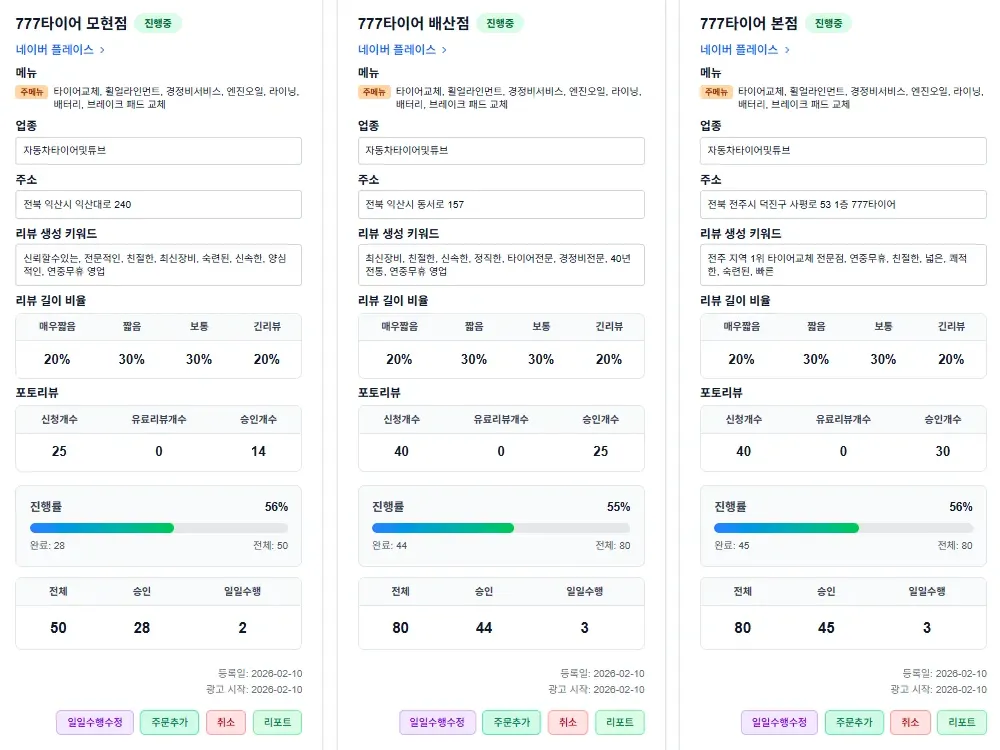The width and height of the screenshot is (1000, 750).
Task: Click 취소 button on 본점 card
Action: (909, 721)
